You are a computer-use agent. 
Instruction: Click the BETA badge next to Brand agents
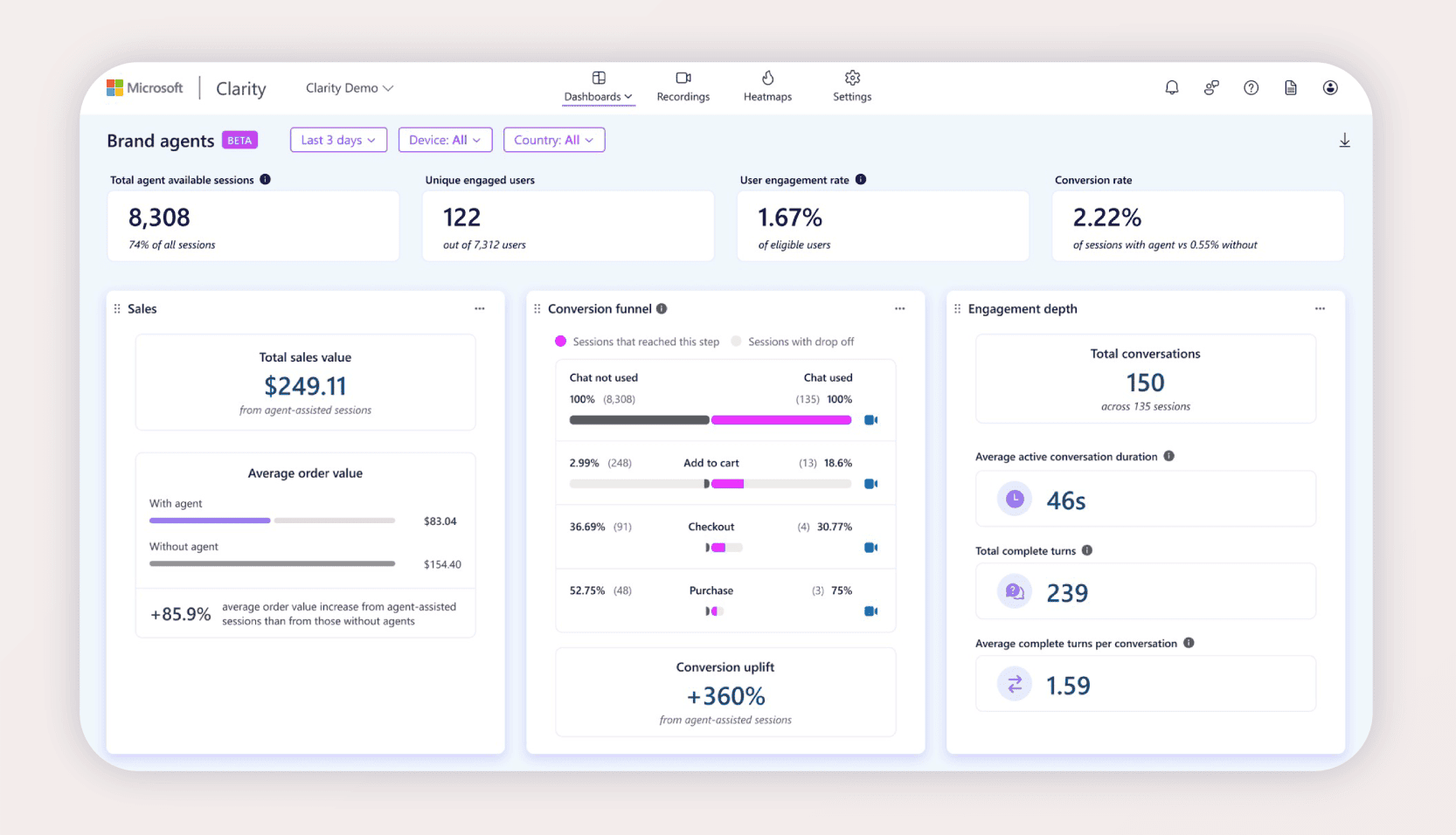coord(239,140)
